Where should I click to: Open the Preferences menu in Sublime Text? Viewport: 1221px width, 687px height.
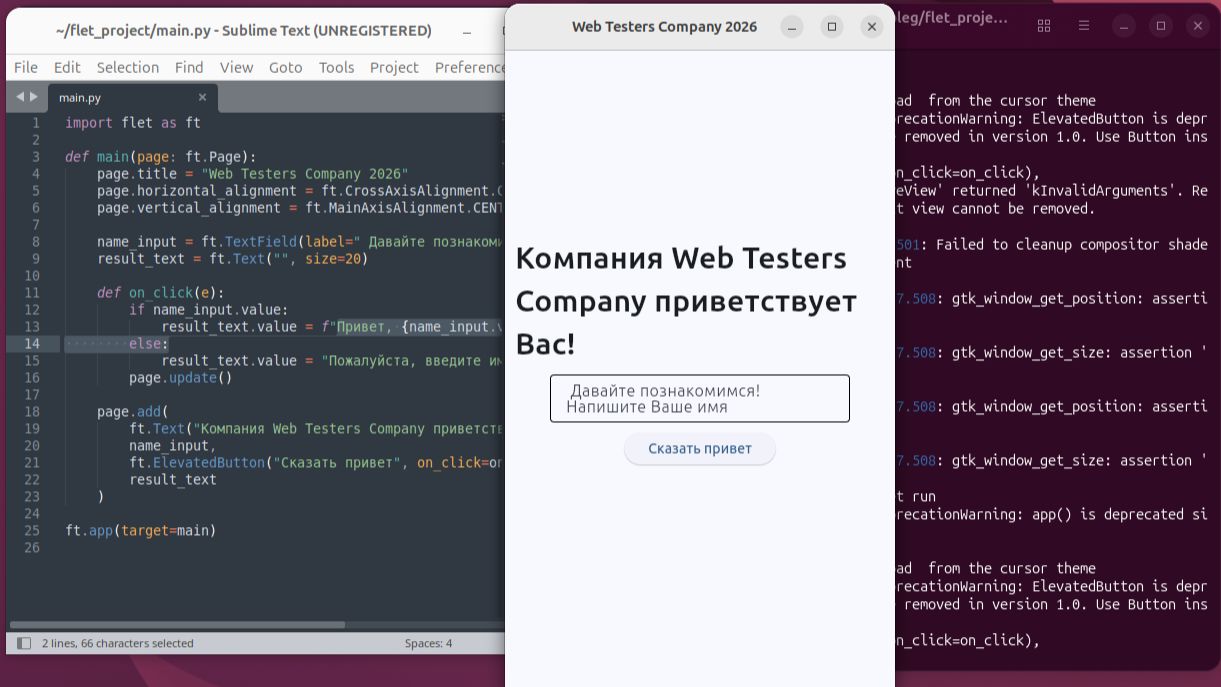click(x=470, y=67)
